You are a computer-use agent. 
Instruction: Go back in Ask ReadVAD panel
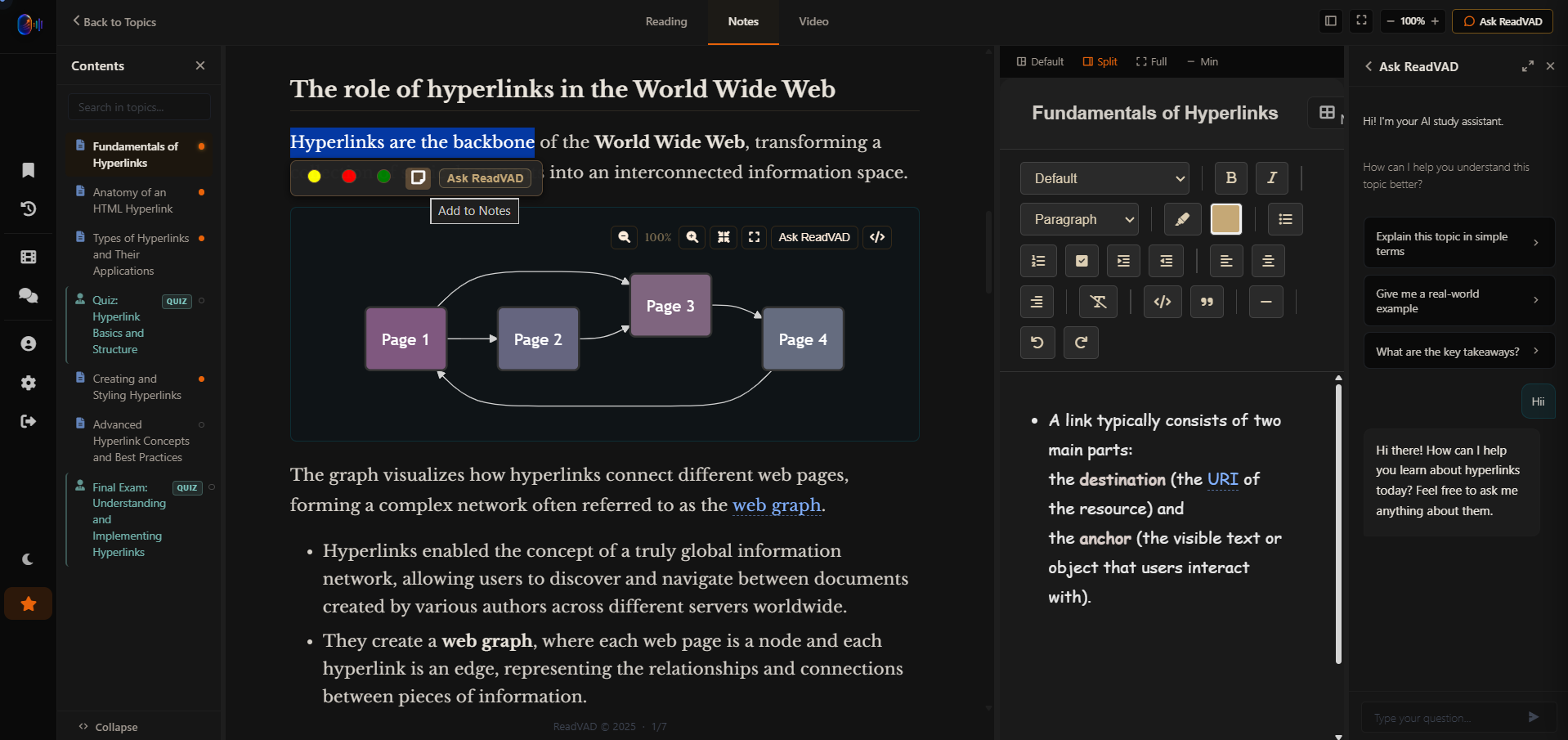click(x=1369, y=66)
